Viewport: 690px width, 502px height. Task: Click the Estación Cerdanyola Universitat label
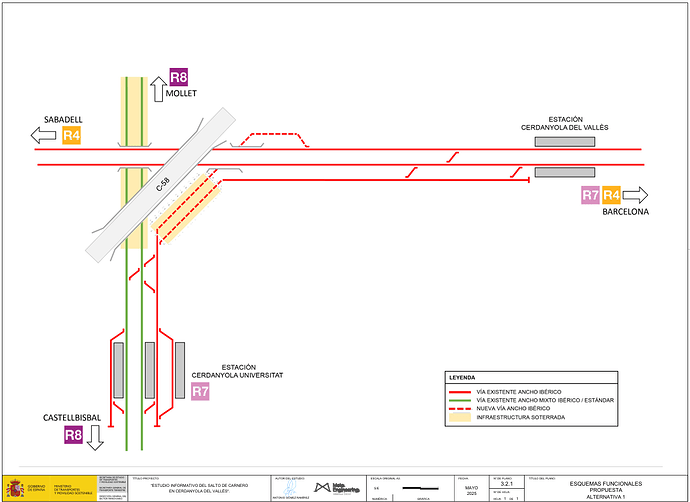238,371
